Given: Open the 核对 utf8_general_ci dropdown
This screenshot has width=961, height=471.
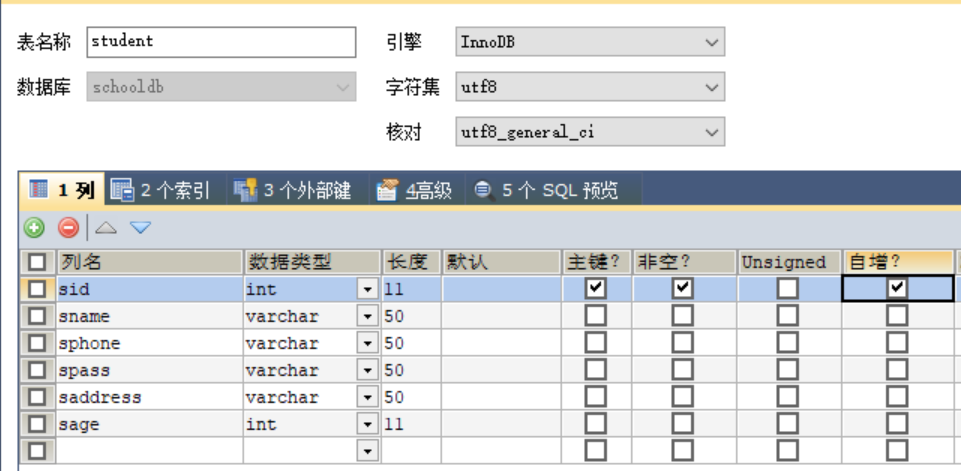Looking at the screenshot, I should [x=590, y=131].
